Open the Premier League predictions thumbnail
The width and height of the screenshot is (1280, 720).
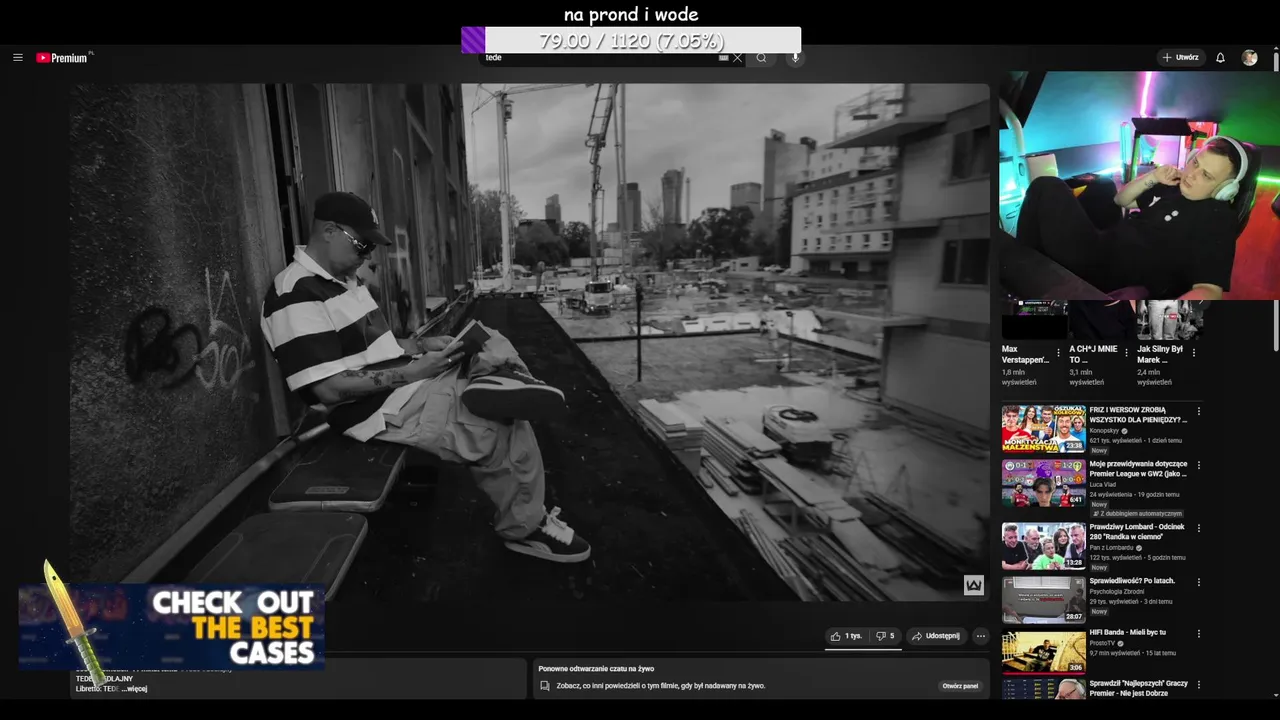pos(1044,484)
